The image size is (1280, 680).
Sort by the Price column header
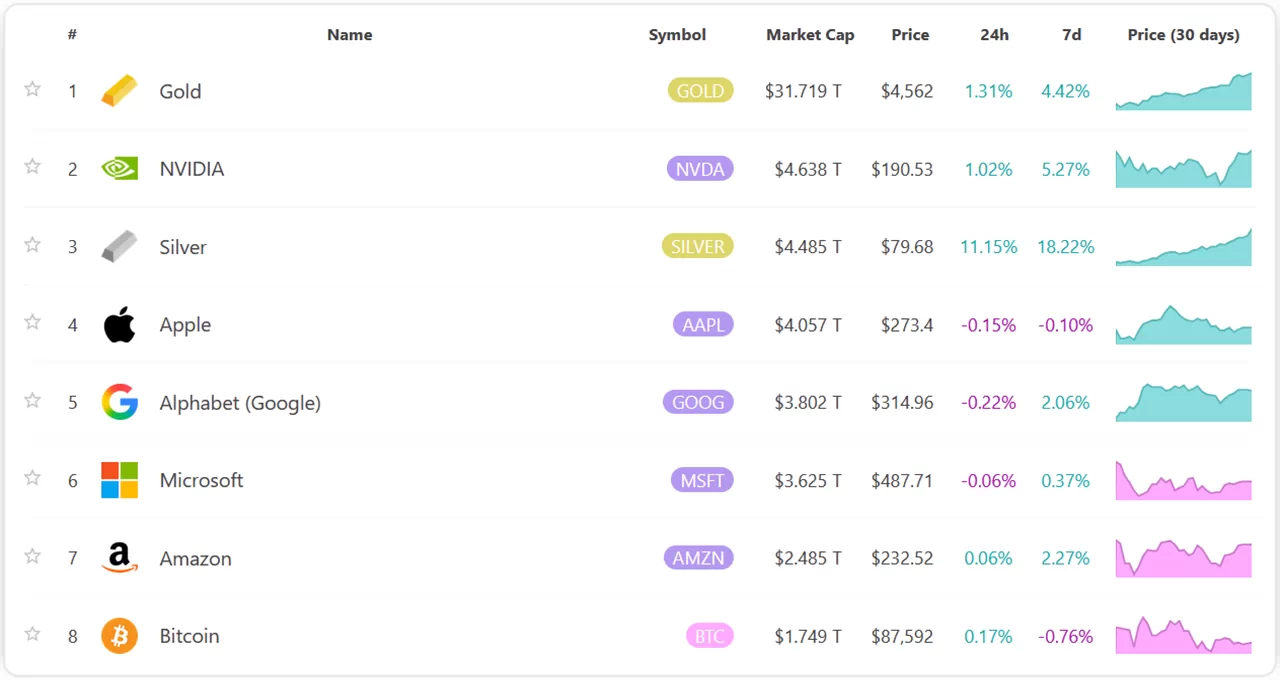pyautogui.click(x=910, y=35)
